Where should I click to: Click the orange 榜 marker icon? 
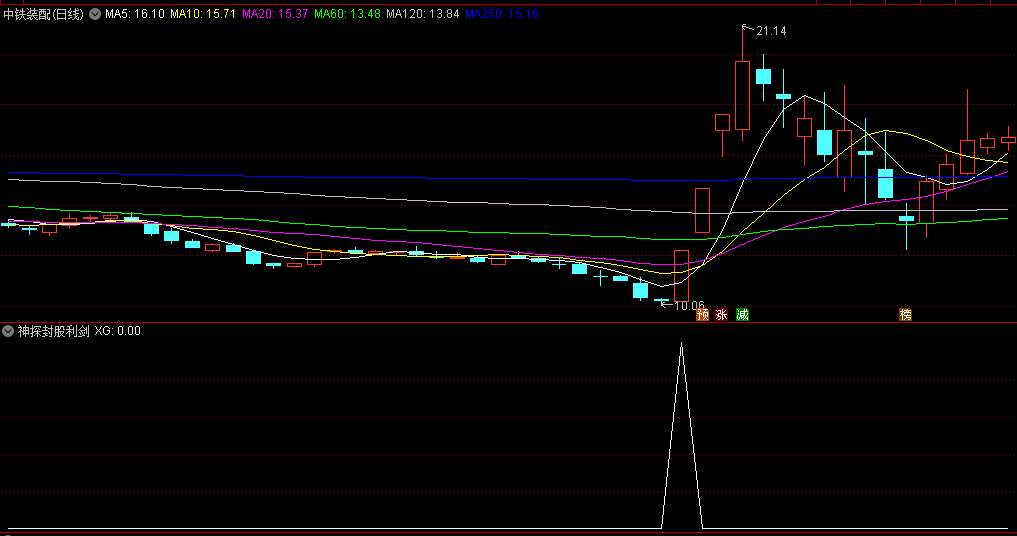pyautogui.click(x=905, y=315)
